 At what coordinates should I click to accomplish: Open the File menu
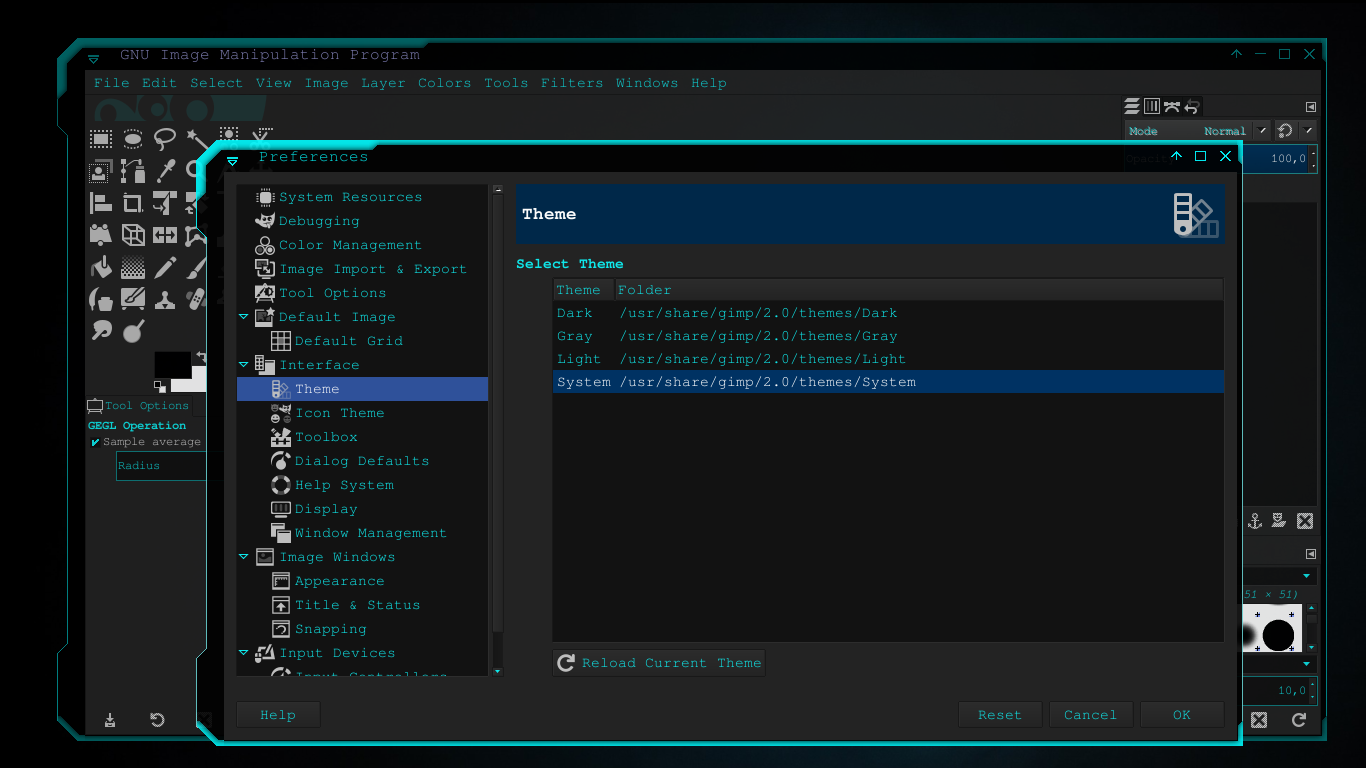coord(111,83)
